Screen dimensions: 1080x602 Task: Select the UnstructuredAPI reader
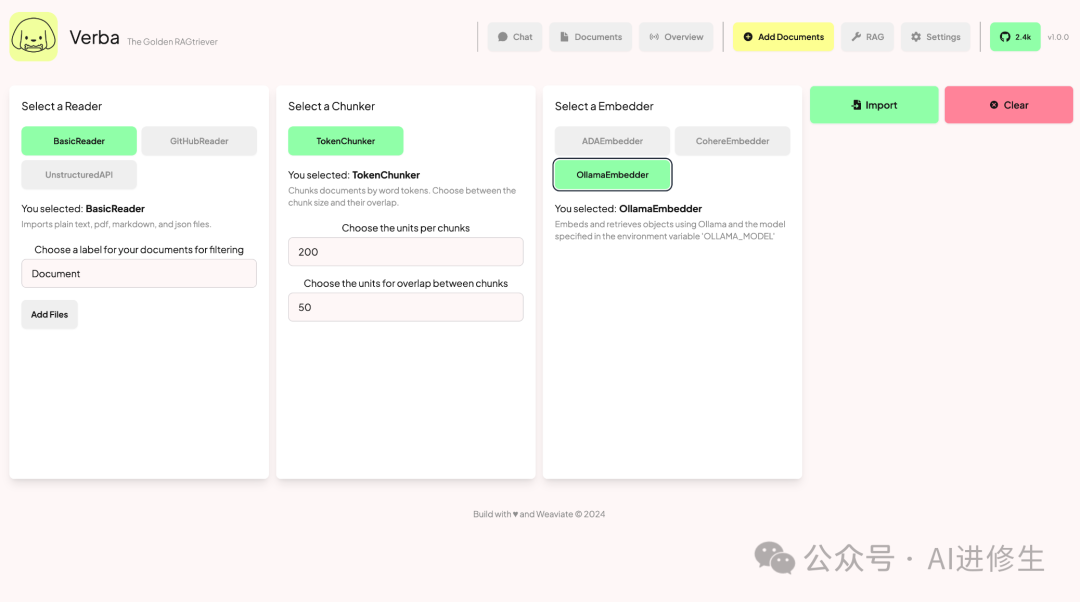(79, 175)
